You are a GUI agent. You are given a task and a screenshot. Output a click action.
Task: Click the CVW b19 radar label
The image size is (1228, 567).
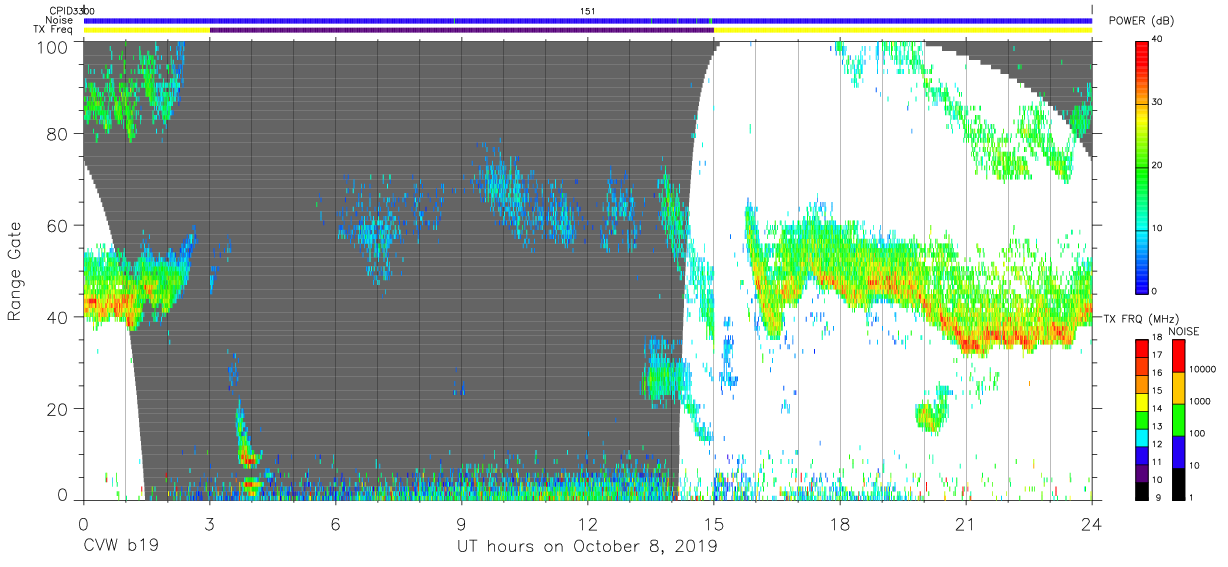click(120, 547)
